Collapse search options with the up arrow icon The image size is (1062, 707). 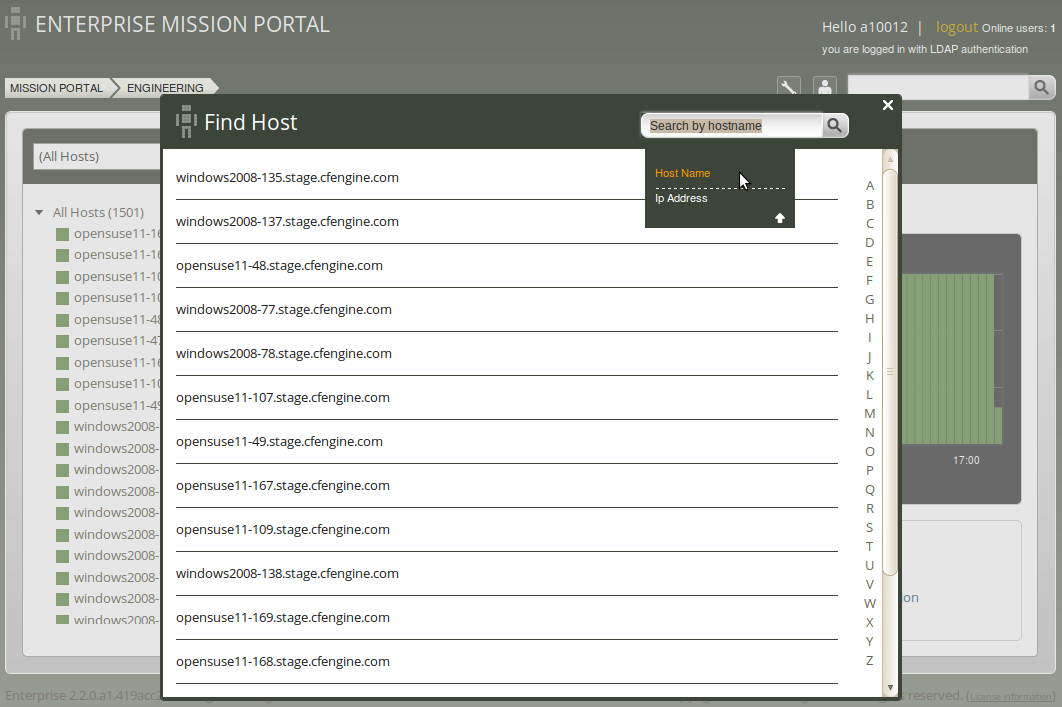pyautogui.click(x=780, y=218)
